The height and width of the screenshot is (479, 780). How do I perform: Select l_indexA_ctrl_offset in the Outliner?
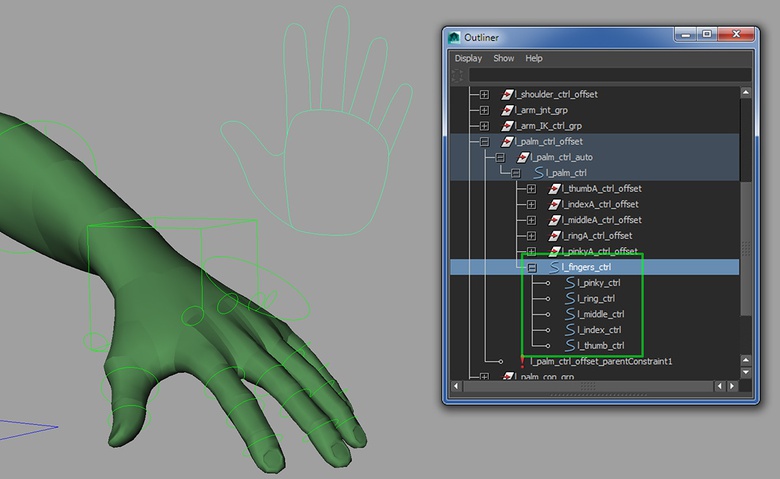click(x=600, y=204)
